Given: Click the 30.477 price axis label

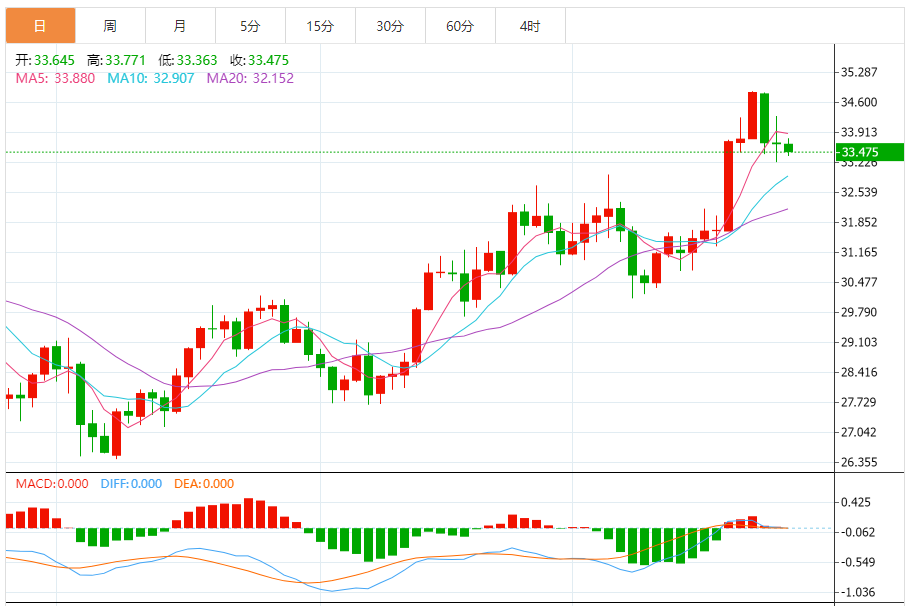Looking at the screenshot, I should tap(859, 282).
